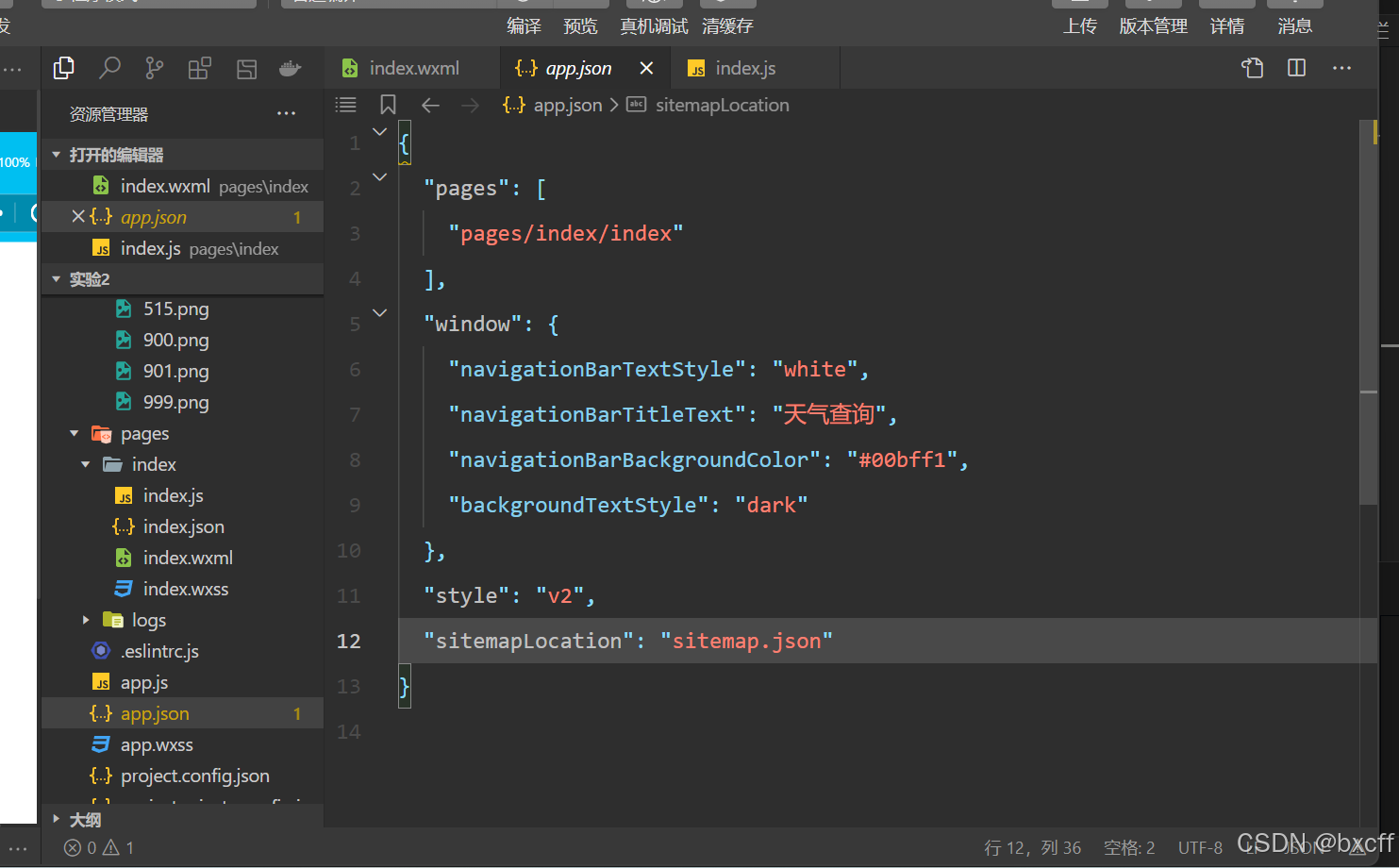Select 999.png file
This screenshot has height=868, width=1399.
[x=182, y=402]
